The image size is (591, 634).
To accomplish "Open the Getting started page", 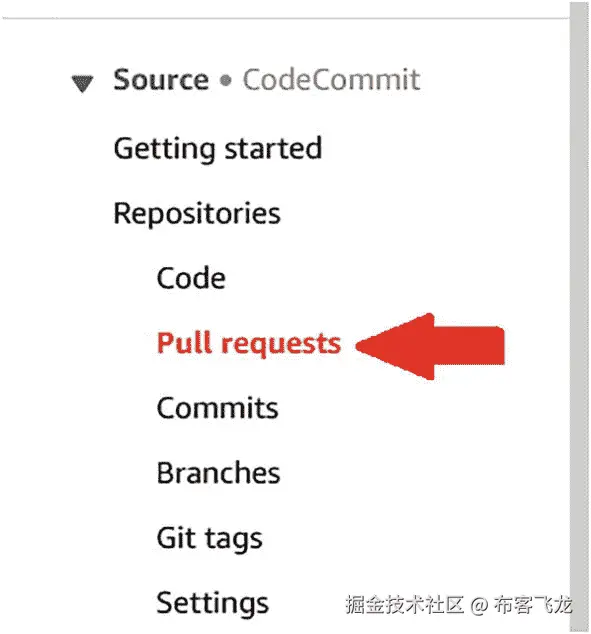I will point(217,150).
